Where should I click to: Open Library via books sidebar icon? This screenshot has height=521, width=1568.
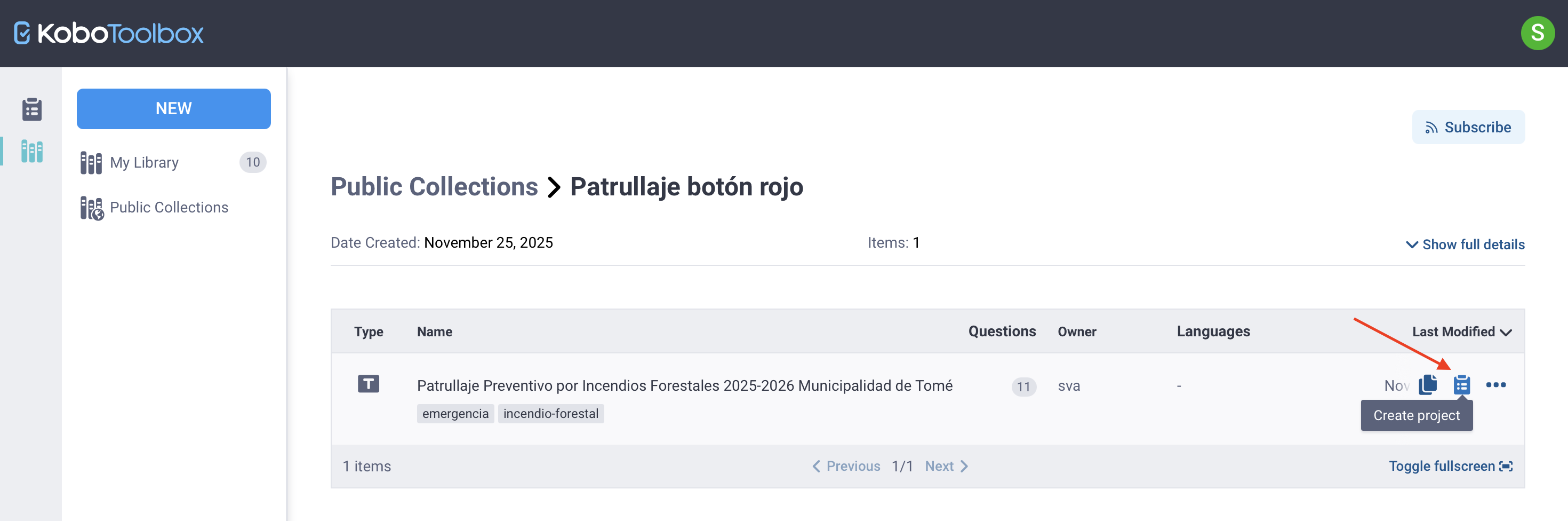click(31, 151)
